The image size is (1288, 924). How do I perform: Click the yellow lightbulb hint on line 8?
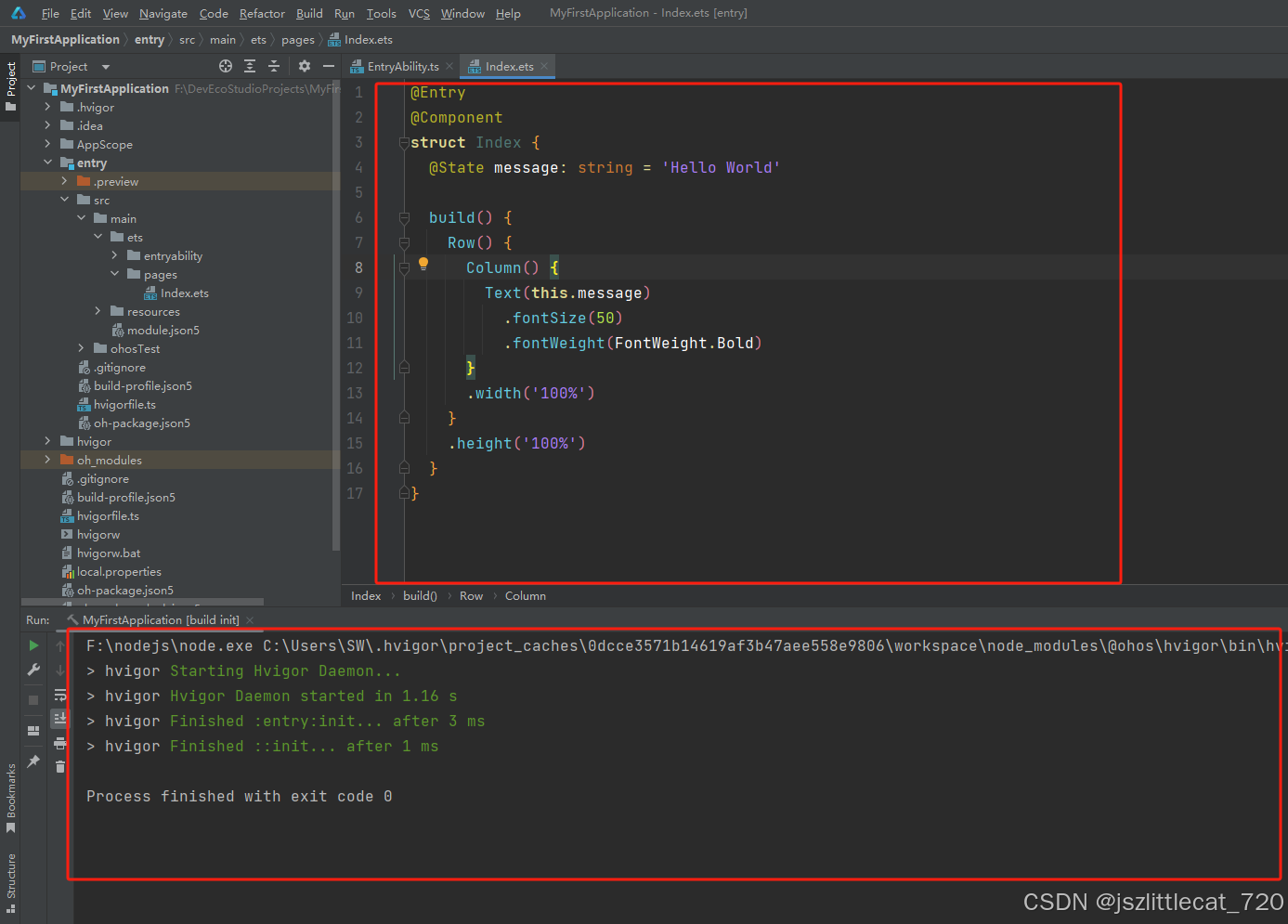pyautogui.click(x=423, y=264)
